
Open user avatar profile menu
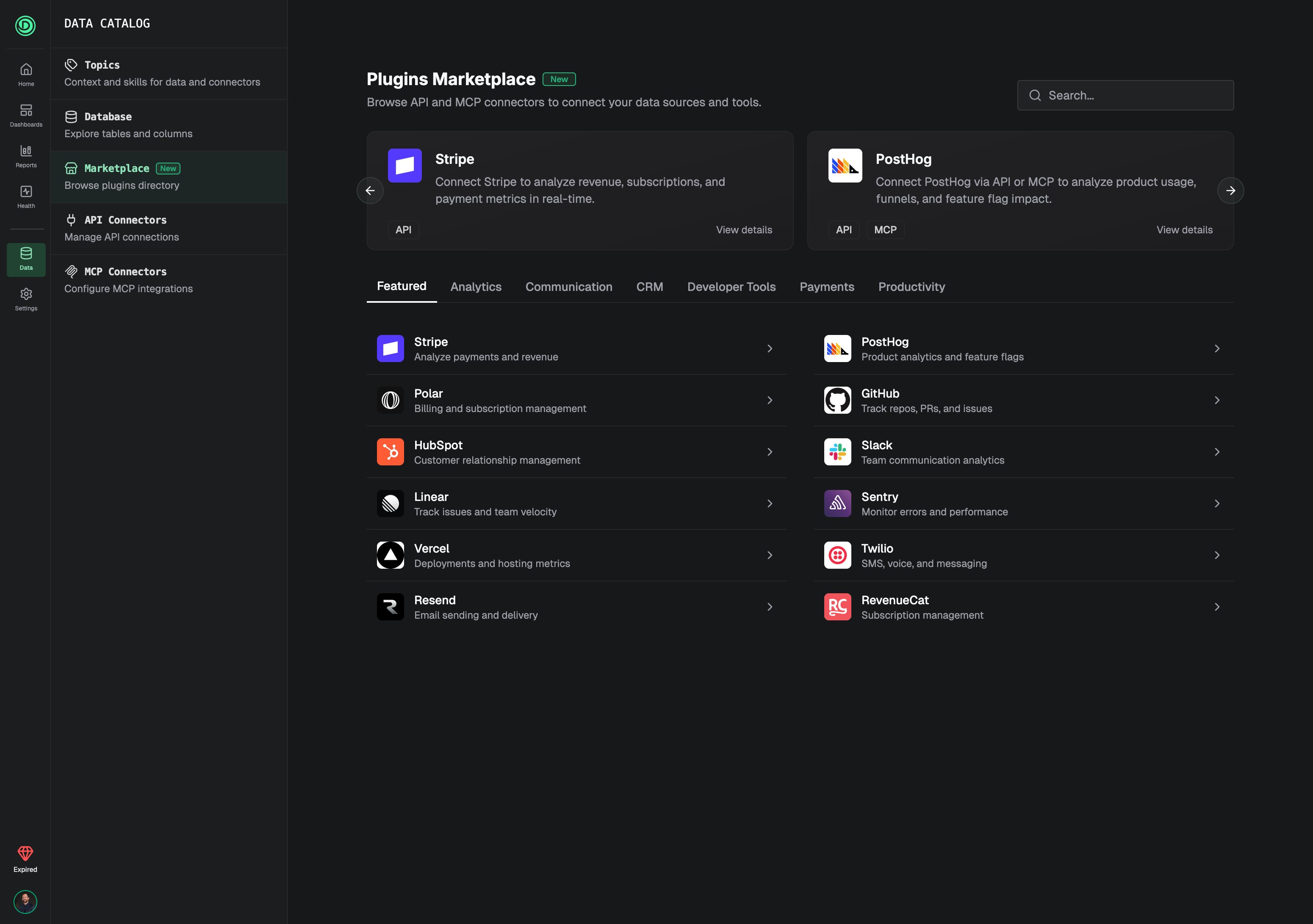tap(25, 902)
